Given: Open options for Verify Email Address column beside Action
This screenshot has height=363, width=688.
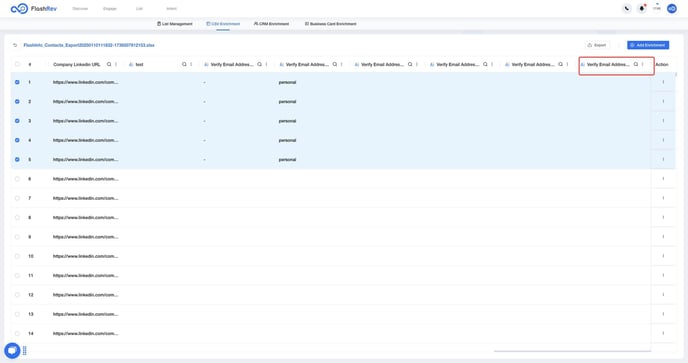Looking at the screenshot, I should click(643, 65).
